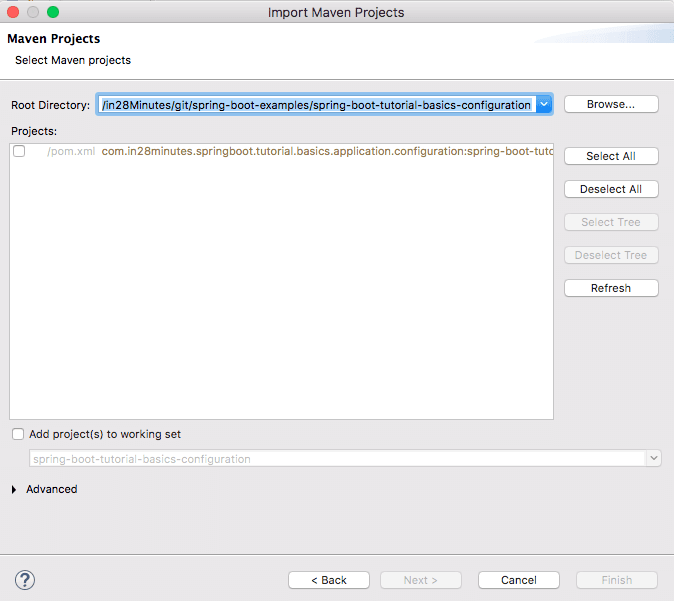
Task: Focus the Root Directory path field
Action: click(x=316, y=104)
